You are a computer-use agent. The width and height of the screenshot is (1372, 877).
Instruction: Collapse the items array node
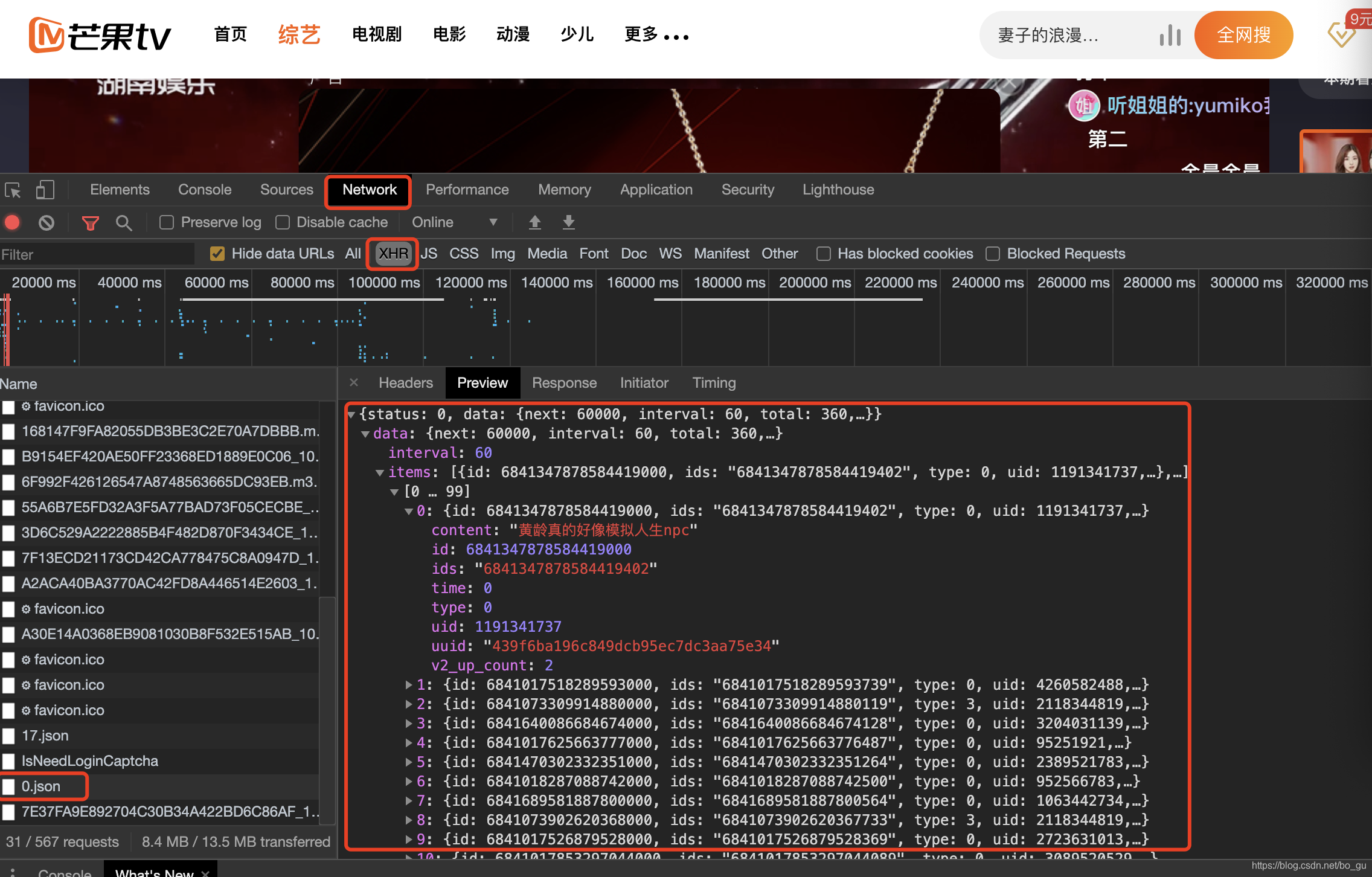pyautogui.click(x=380, y=472)
